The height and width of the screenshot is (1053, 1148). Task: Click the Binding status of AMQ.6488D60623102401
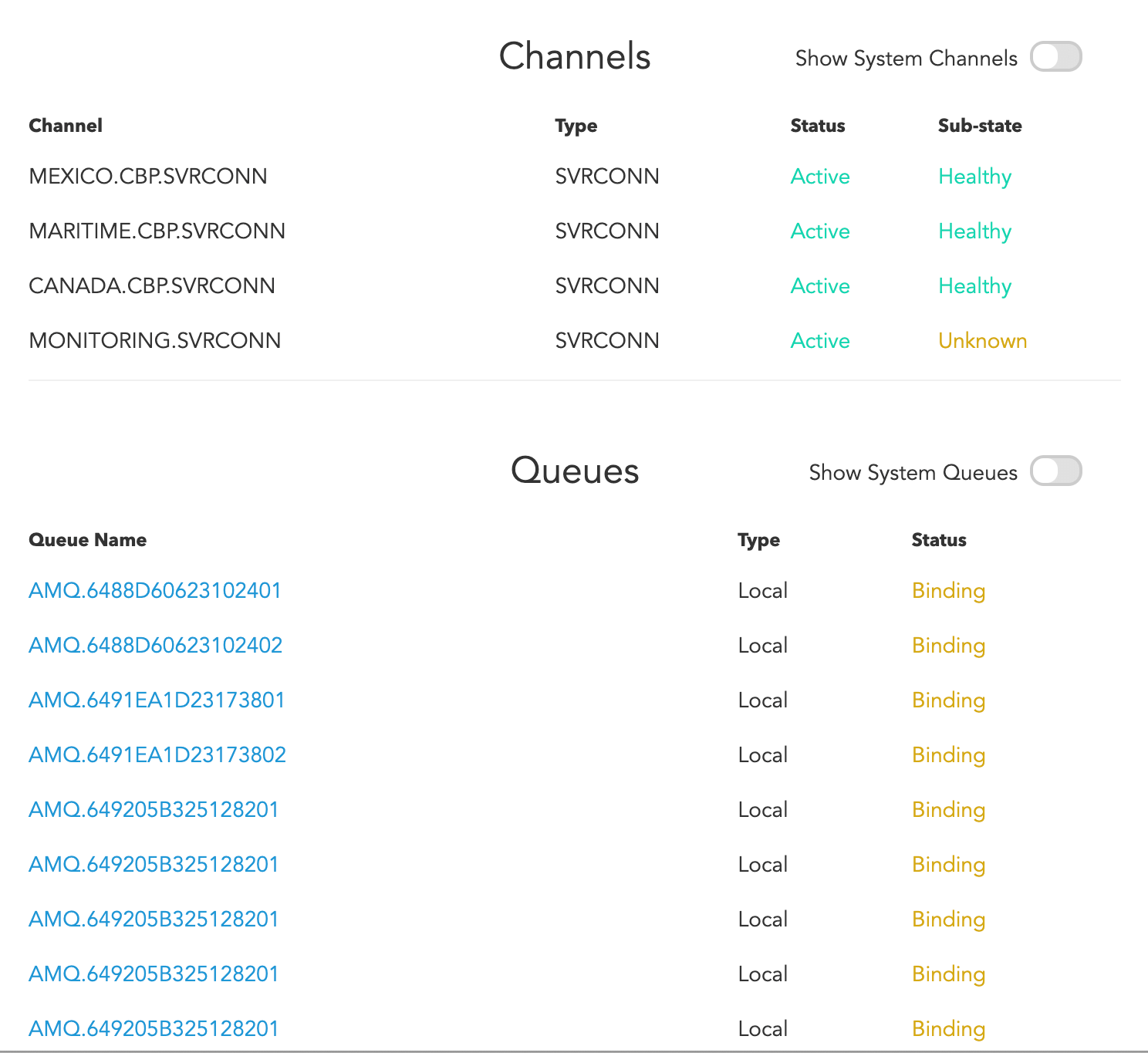click(x=948, y=592)
